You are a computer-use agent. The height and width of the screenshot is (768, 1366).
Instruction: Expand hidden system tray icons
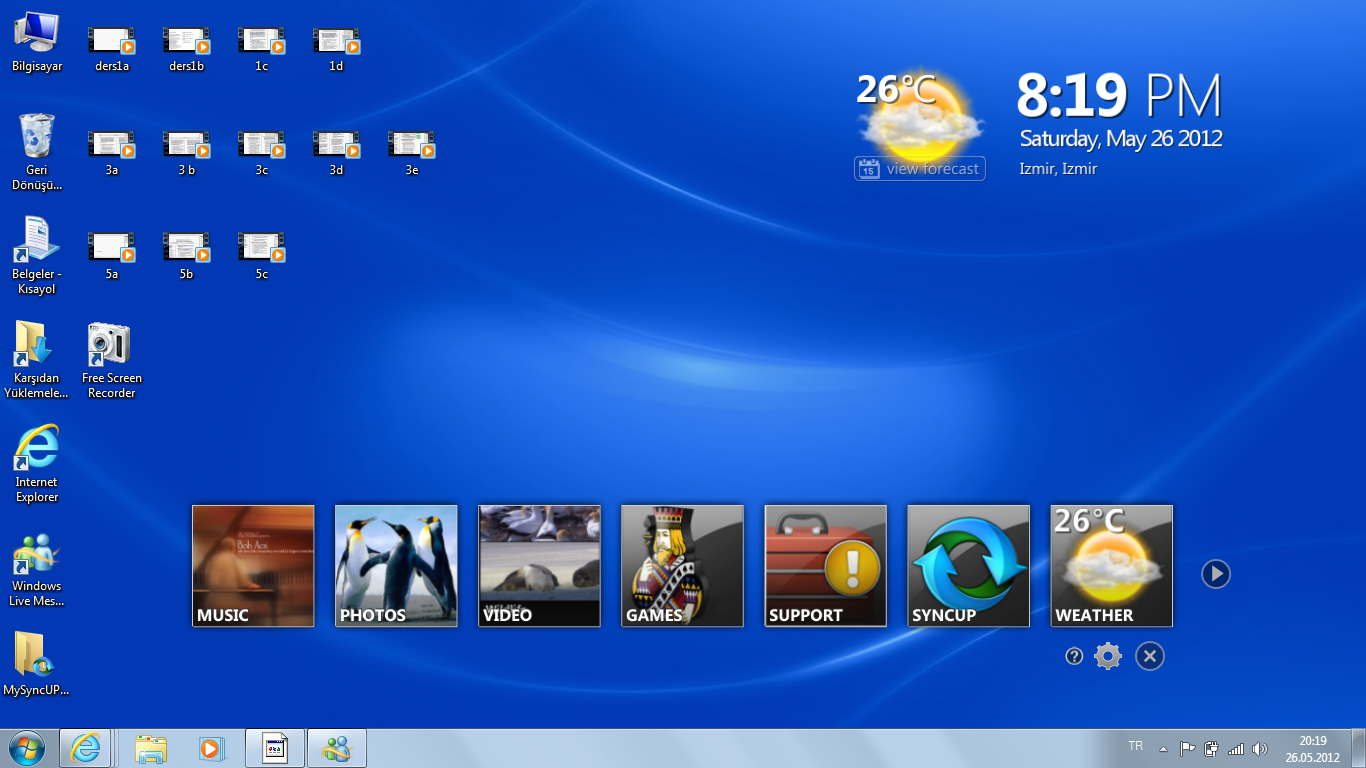(x=1162, y=747)
